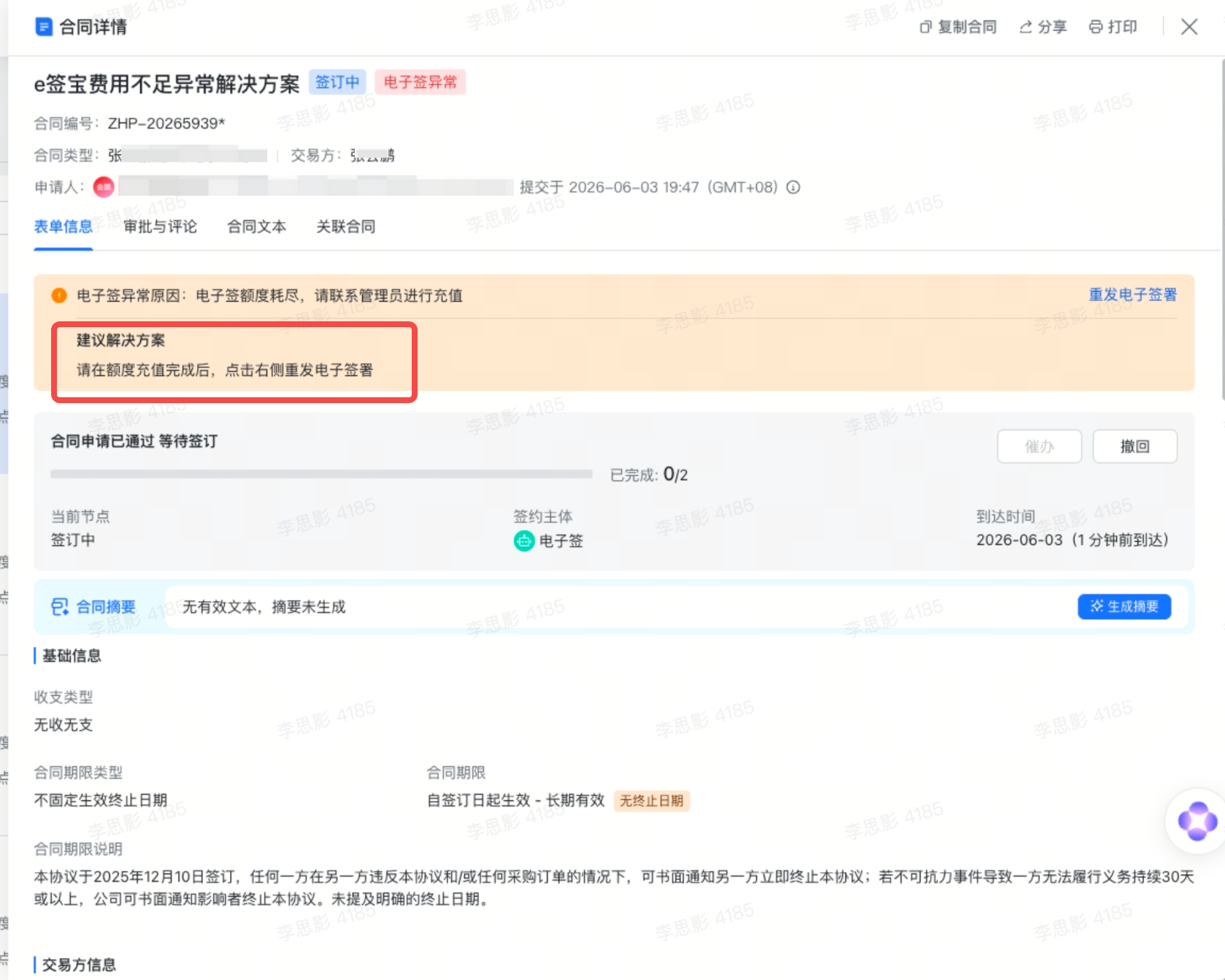1225x980 pixels.
Task: Share the contract via 分享
Action: point(1042,27)
